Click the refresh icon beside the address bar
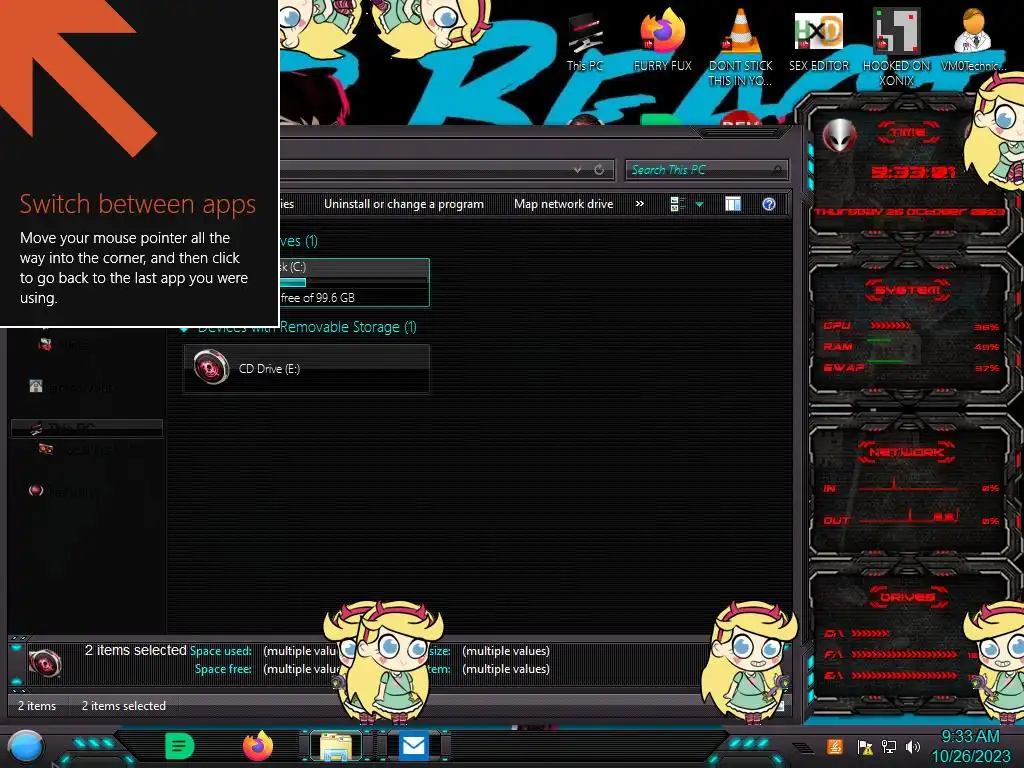The height and width of the screenshot is (768, 1024). pyautogui.click(x=599, y=170)
